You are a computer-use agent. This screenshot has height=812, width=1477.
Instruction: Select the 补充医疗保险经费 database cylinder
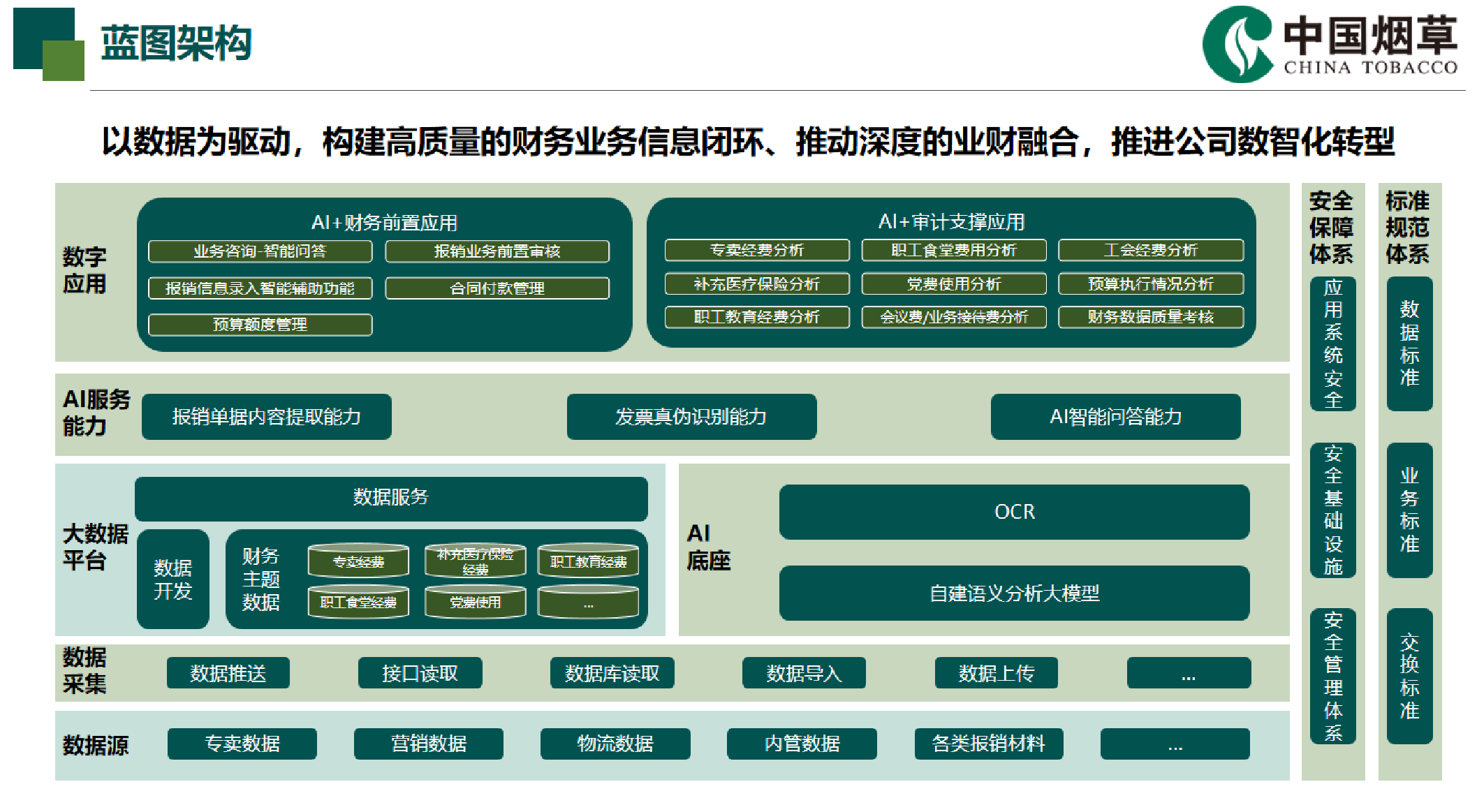pyautogui.click(x=475, y=561)
